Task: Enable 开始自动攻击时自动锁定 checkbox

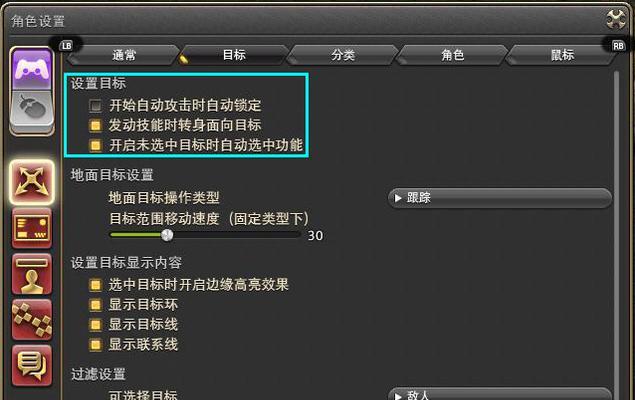Action: point(96,106)
